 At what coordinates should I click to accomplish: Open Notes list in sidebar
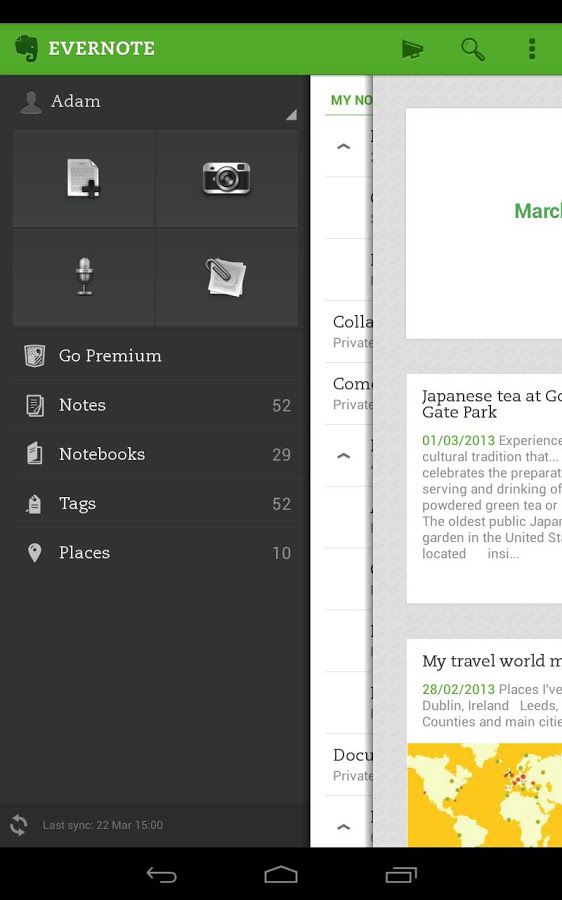(155, 405)
